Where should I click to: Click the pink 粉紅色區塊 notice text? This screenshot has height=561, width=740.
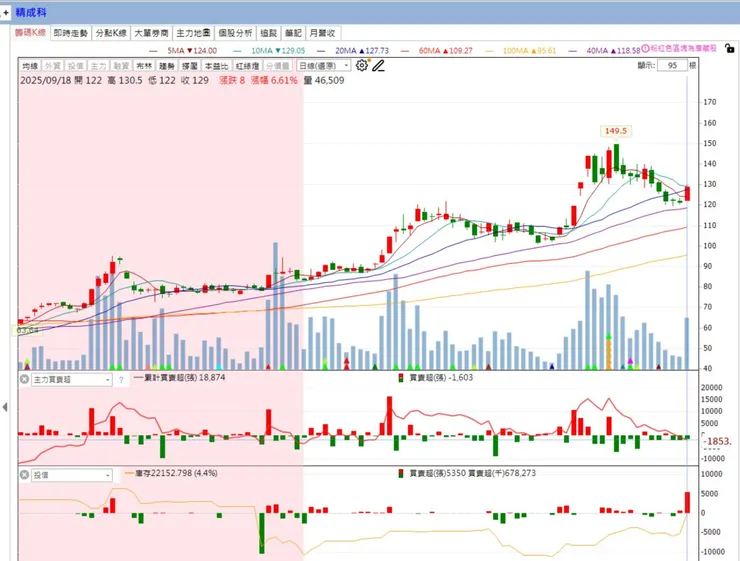pyautogui.click(x=684, y=48)
